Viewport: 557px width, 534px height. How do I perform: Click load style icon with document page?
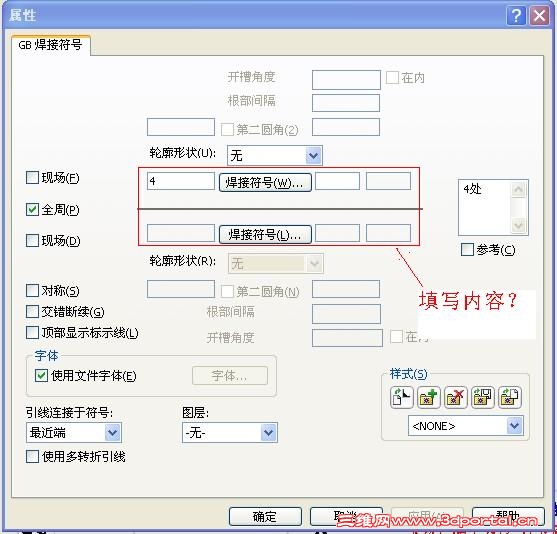pyautogui.click(x=510, y=397)
